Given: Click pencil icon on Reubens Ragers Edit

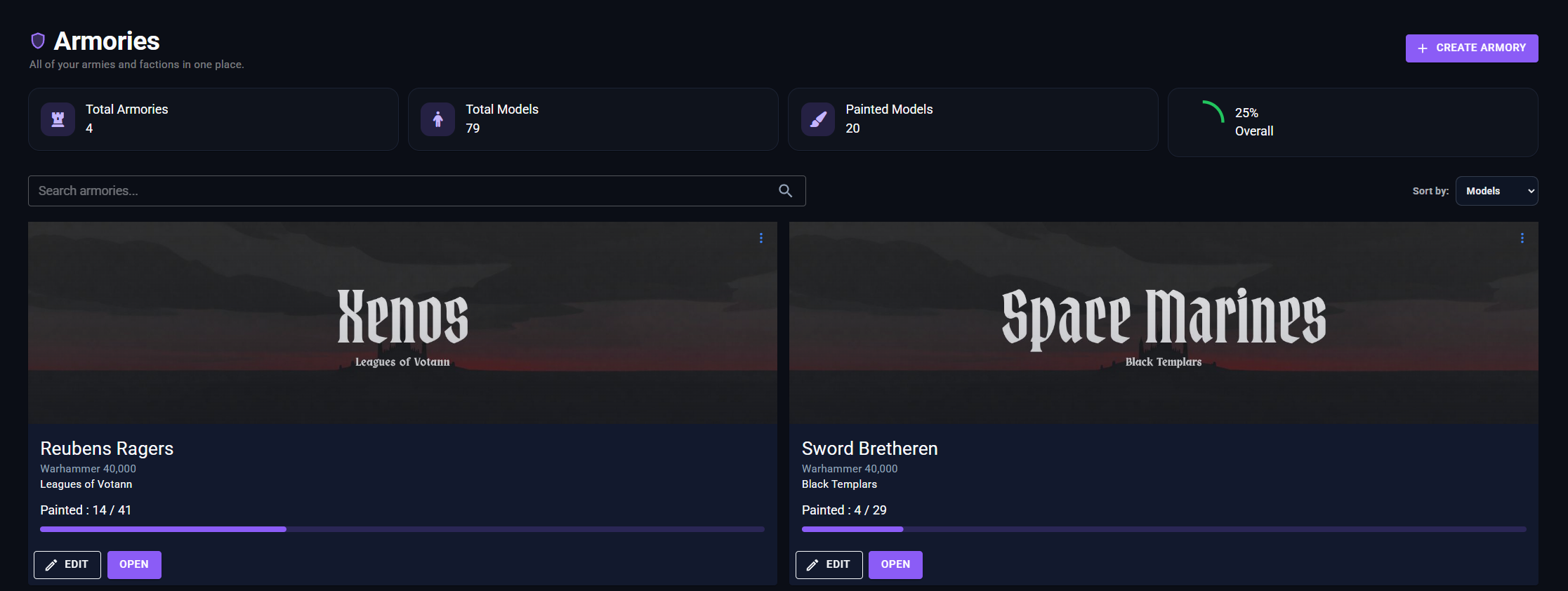Looking at the screenshot, I should [x=51, y=565].
